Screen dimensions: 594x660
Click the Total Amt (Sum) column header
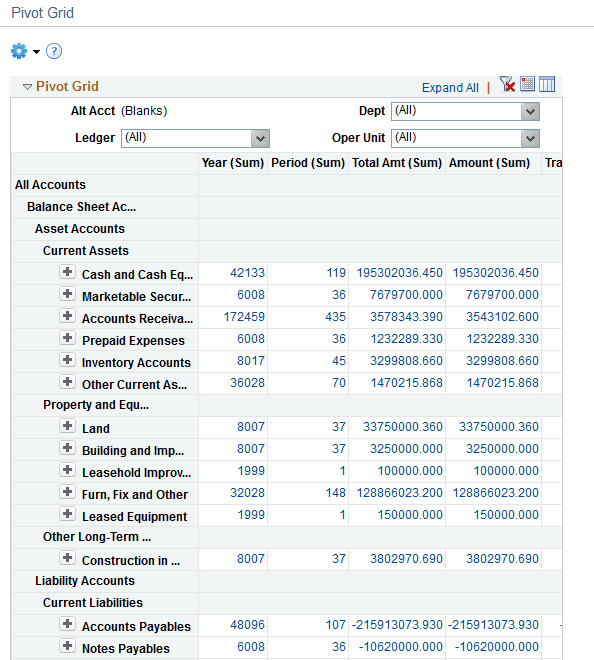coord(397,163)
